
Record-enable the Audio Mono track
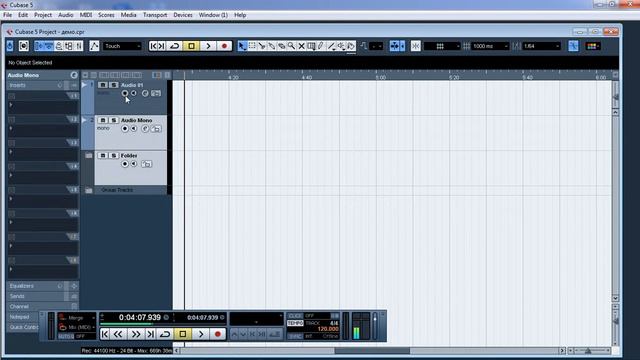pyautogui.click(x=125, y=129)
